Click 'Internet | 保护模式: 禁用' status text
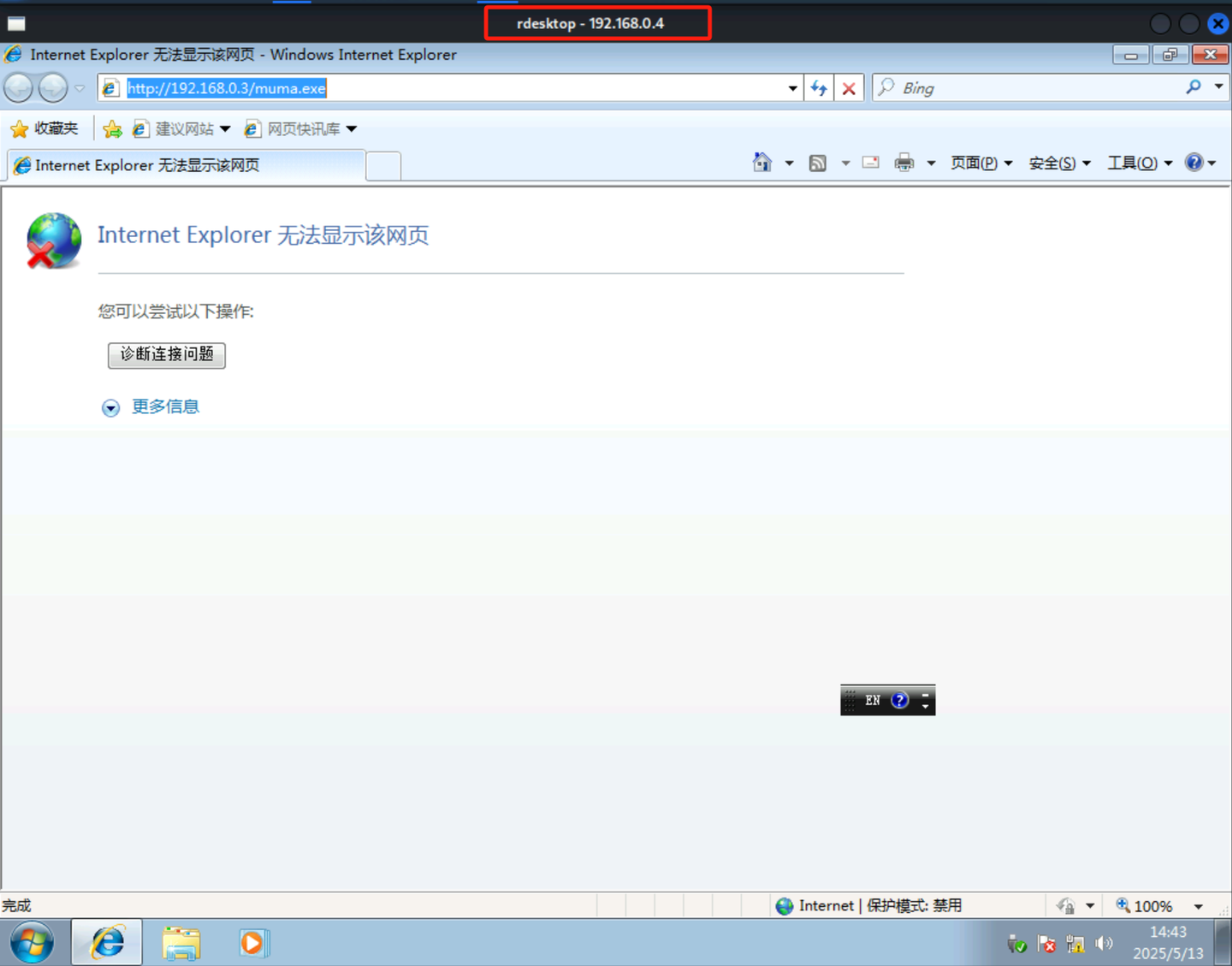 tap(880, 905)
